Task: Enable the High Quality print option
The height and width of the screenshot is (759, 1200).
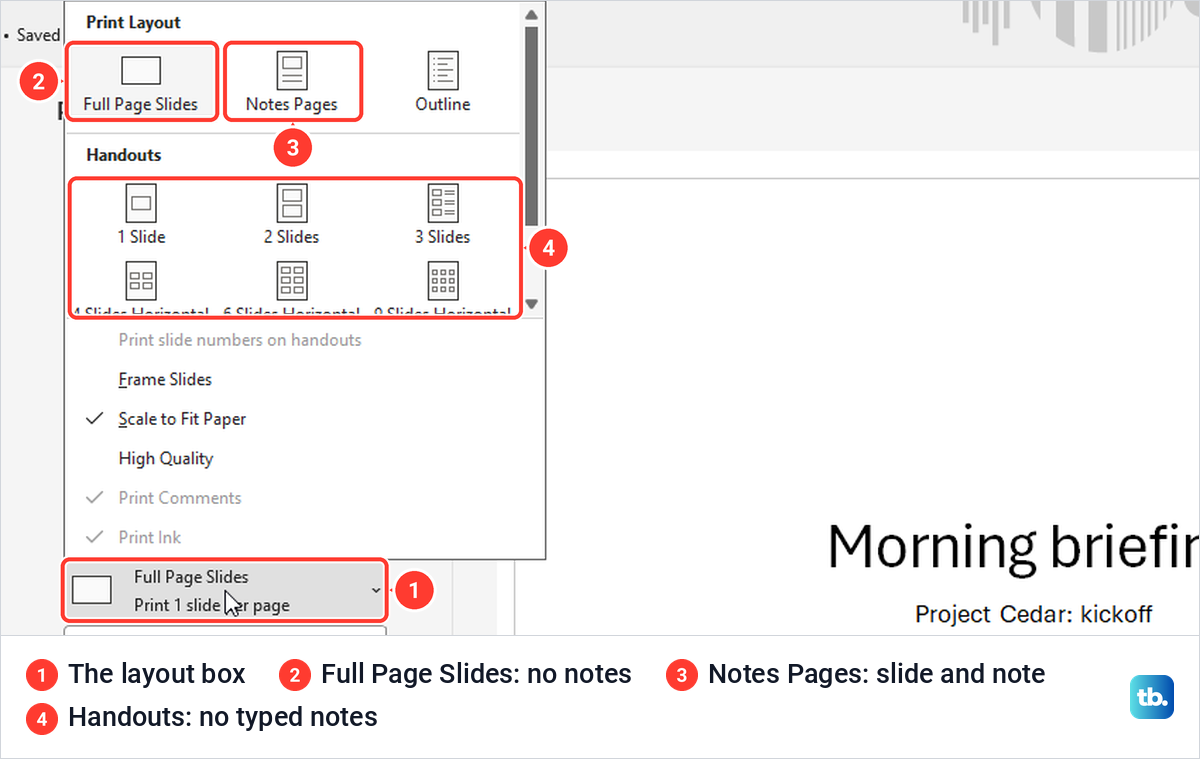Action: pyautogui.click(x=166, y=458)
